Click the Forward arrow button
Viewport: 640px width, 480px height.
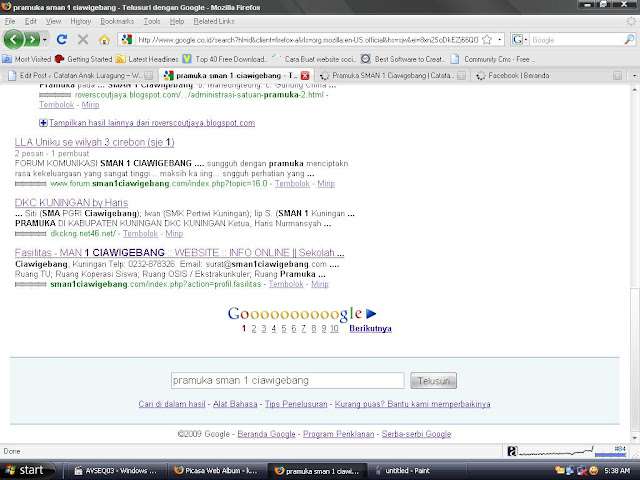click(x=32, y=40)
